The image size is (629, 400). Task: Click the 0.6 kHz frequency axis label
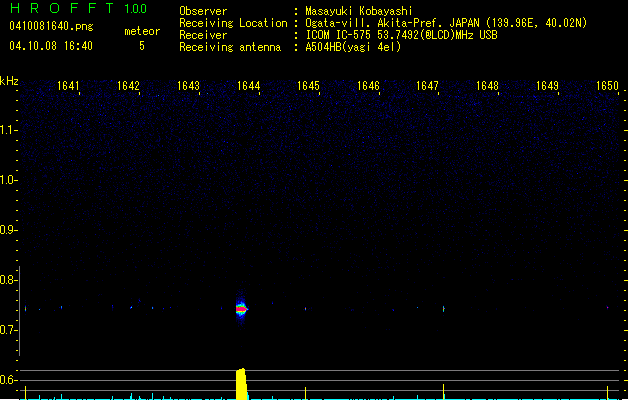pyautogui.click(x=8, y=380)
